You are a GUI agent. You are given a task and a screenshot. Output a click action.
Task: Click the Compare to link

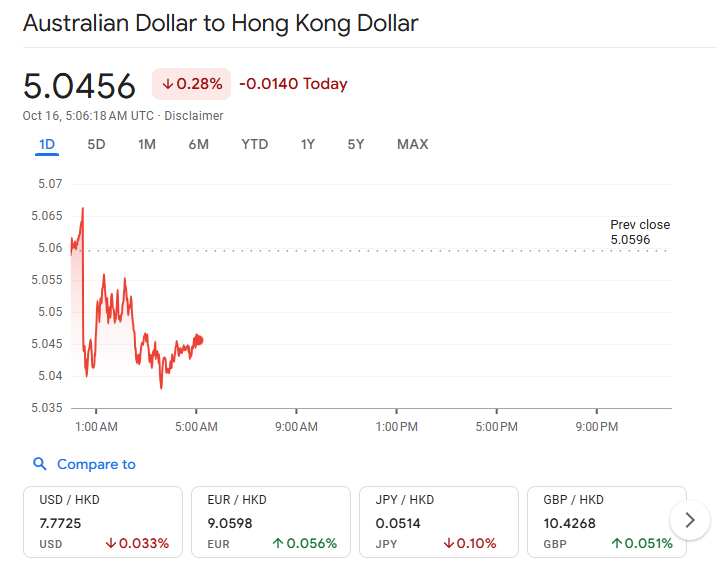pyautogui.click(x=96, y=464)
